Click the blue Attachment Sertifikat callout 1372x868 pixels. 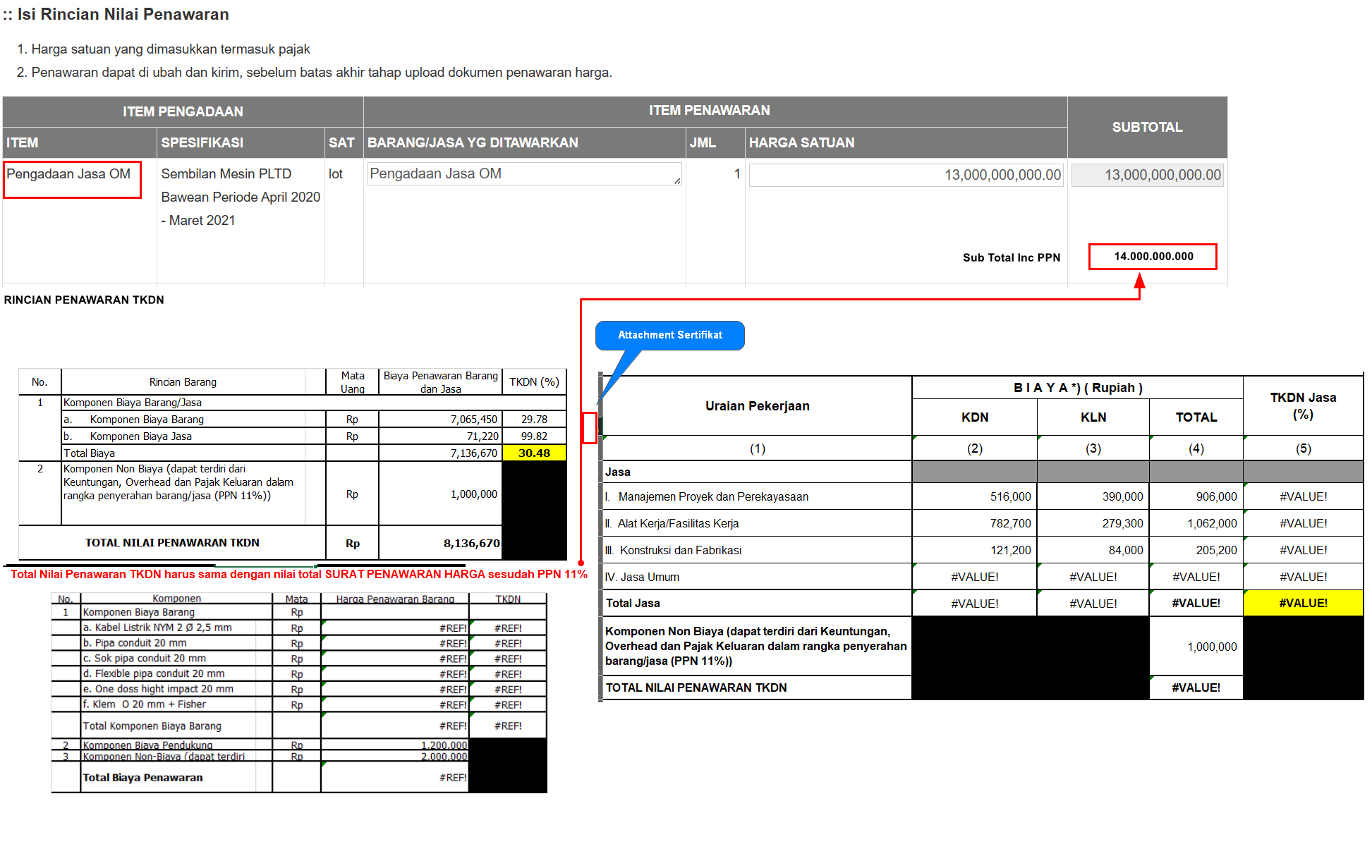[669, 336]
